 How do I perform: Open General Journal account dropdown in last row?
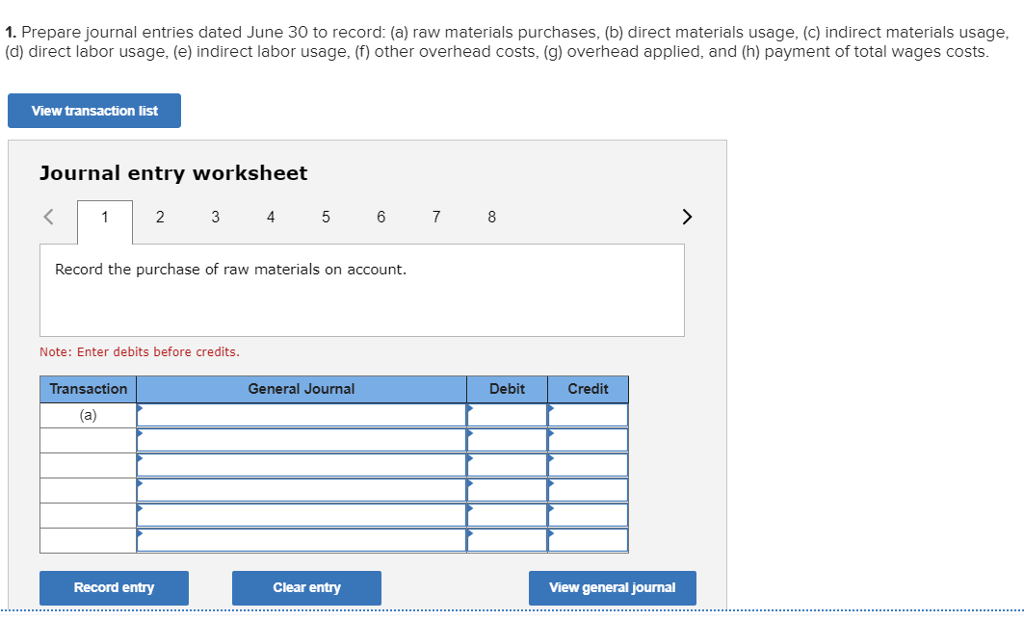301,541
